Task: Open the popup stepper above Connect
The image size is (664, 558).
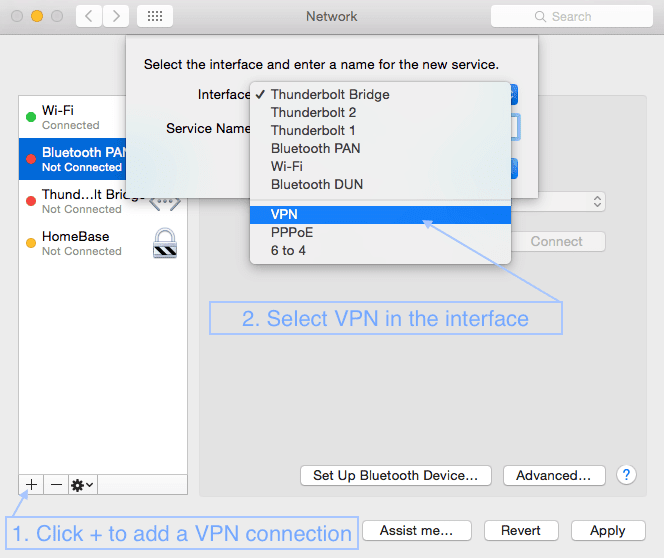Action: [597, 202]
